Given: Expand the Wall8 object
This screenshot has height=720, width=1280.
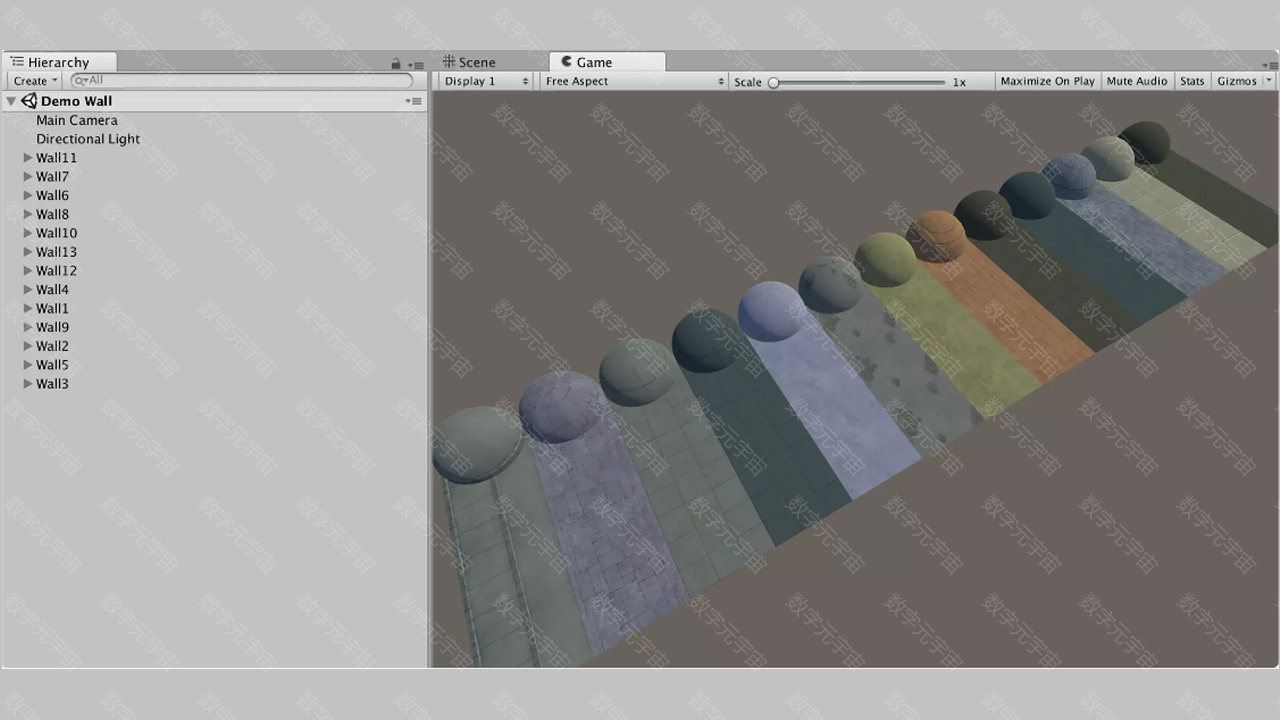Looking at the screenshot, I should click(28, 214).
